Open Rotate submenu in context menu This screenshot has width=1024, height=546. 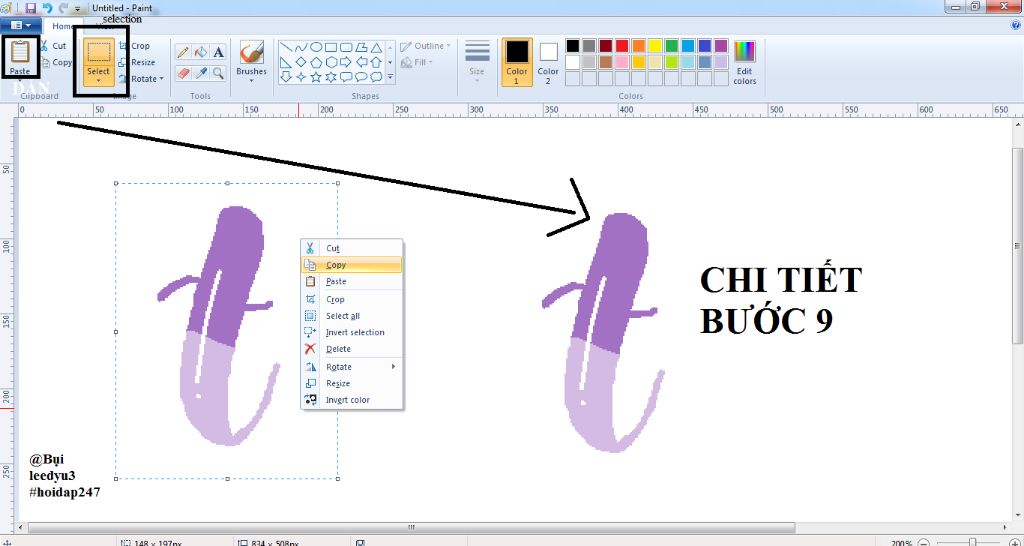click(x=351, y=366)
